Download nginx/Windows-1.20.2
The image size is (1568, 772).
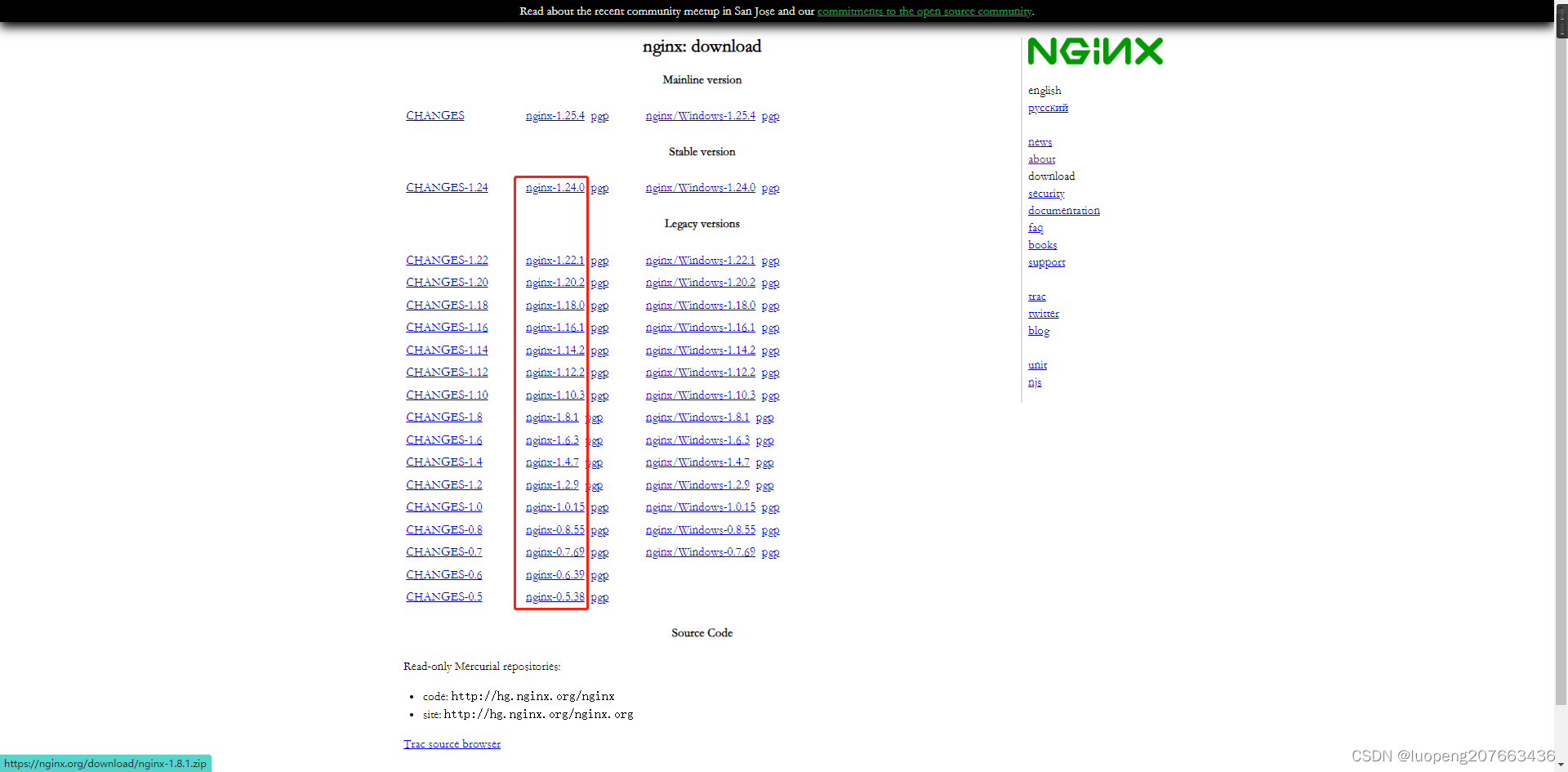[x=701, y=283]
